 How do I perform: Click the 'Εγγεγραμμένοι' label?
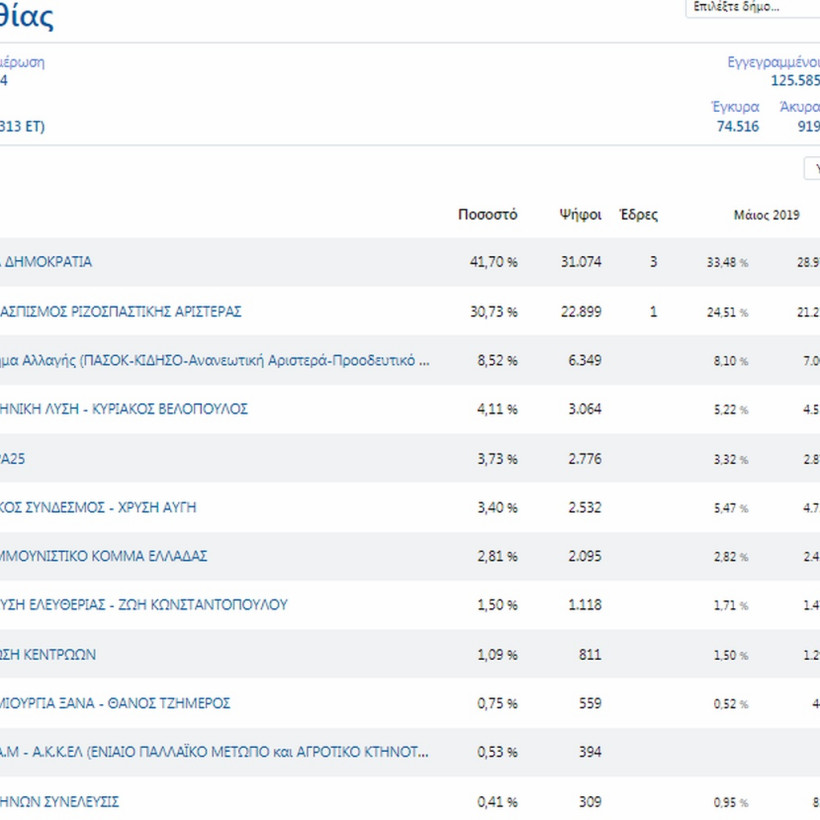[773, 62]
